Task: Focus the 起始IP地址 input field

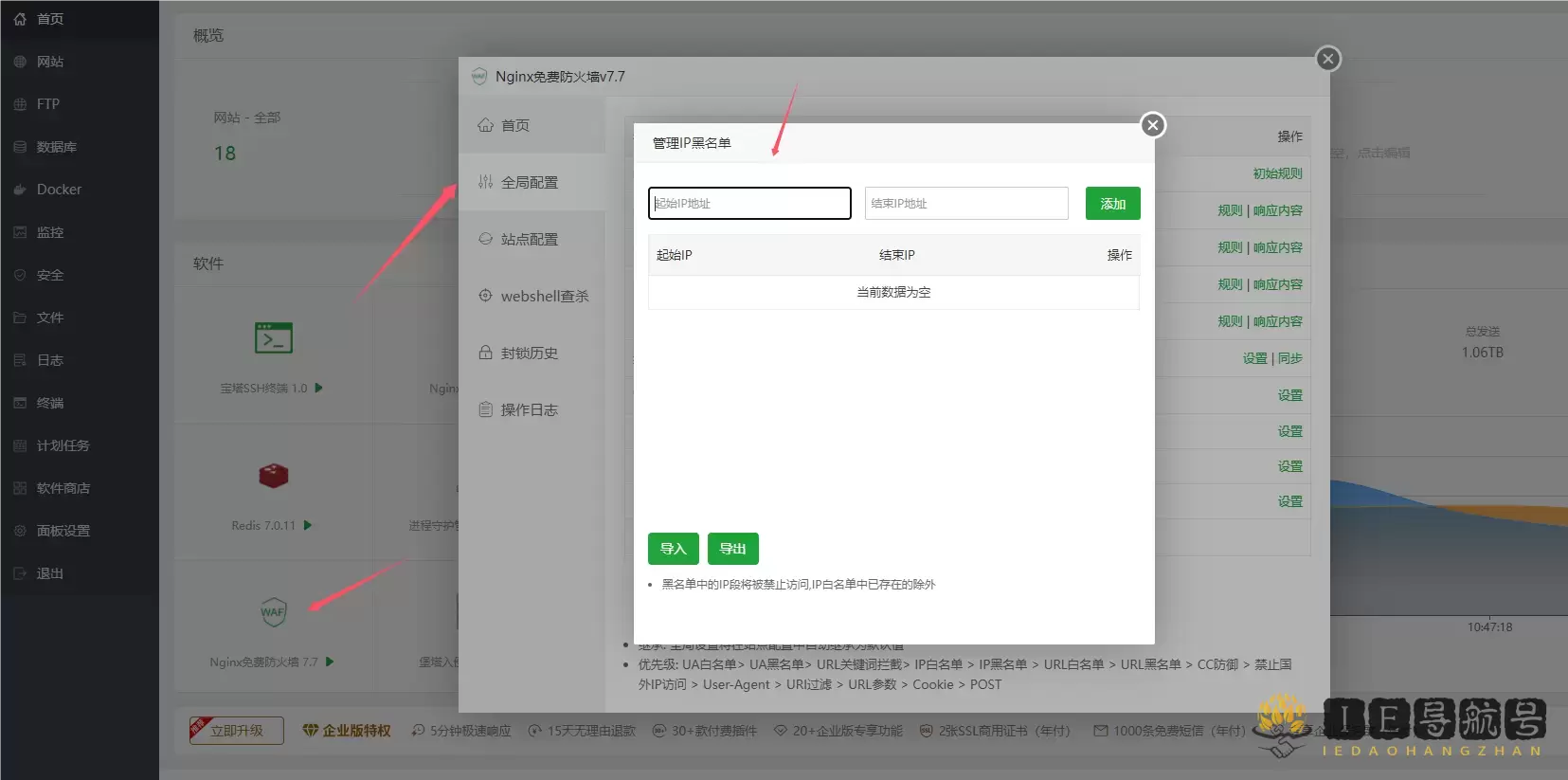Action: [749, 203]
